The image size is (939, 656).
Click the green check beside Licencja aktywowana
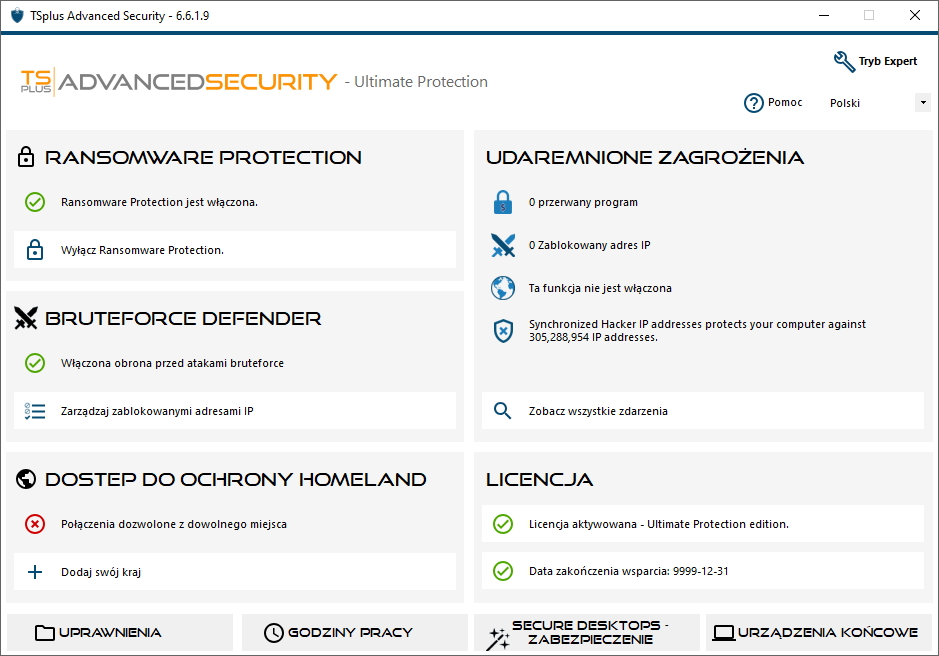point(502,524)
